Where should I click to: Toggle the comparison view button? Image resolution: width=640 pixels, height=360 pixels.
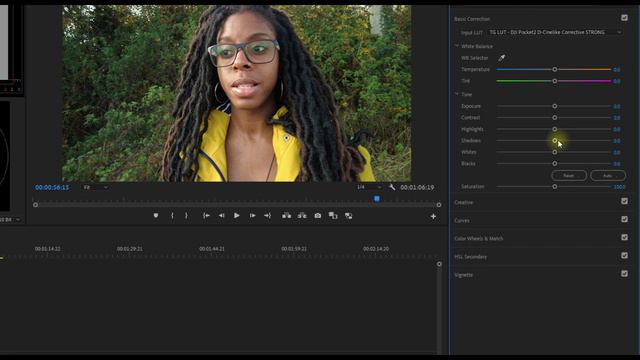[x=333, y=216]
